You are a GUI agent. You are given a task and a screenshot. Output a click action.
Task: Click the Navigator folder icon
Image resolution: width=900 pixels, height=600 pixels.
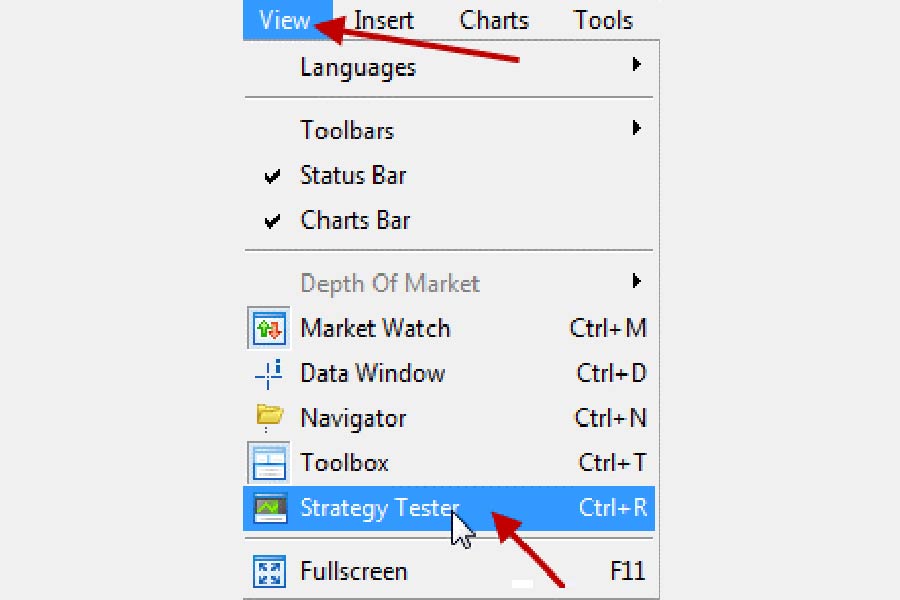pos(268,417)
